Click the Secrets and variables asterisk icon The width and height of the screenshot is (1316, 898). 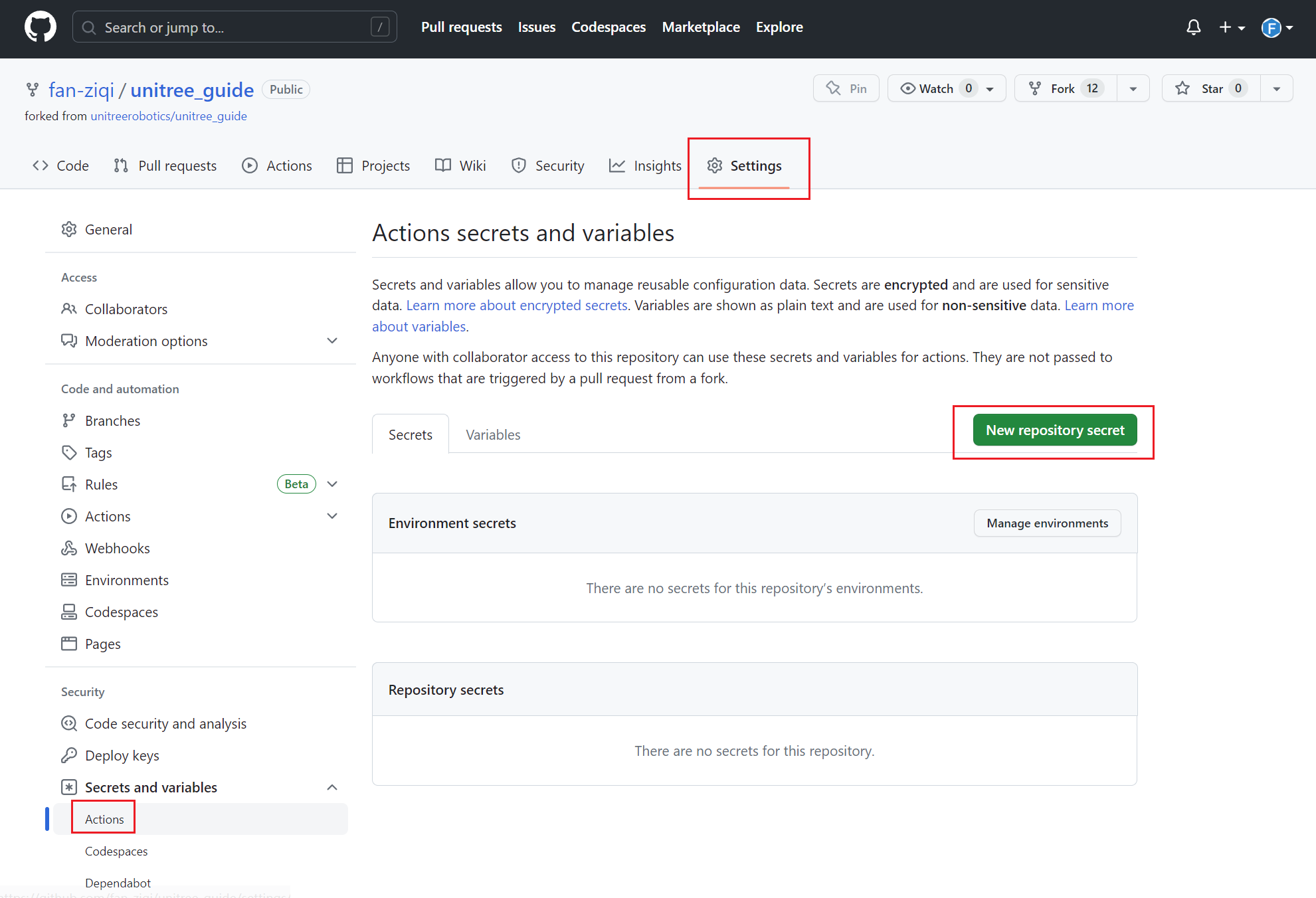point(69,787)
